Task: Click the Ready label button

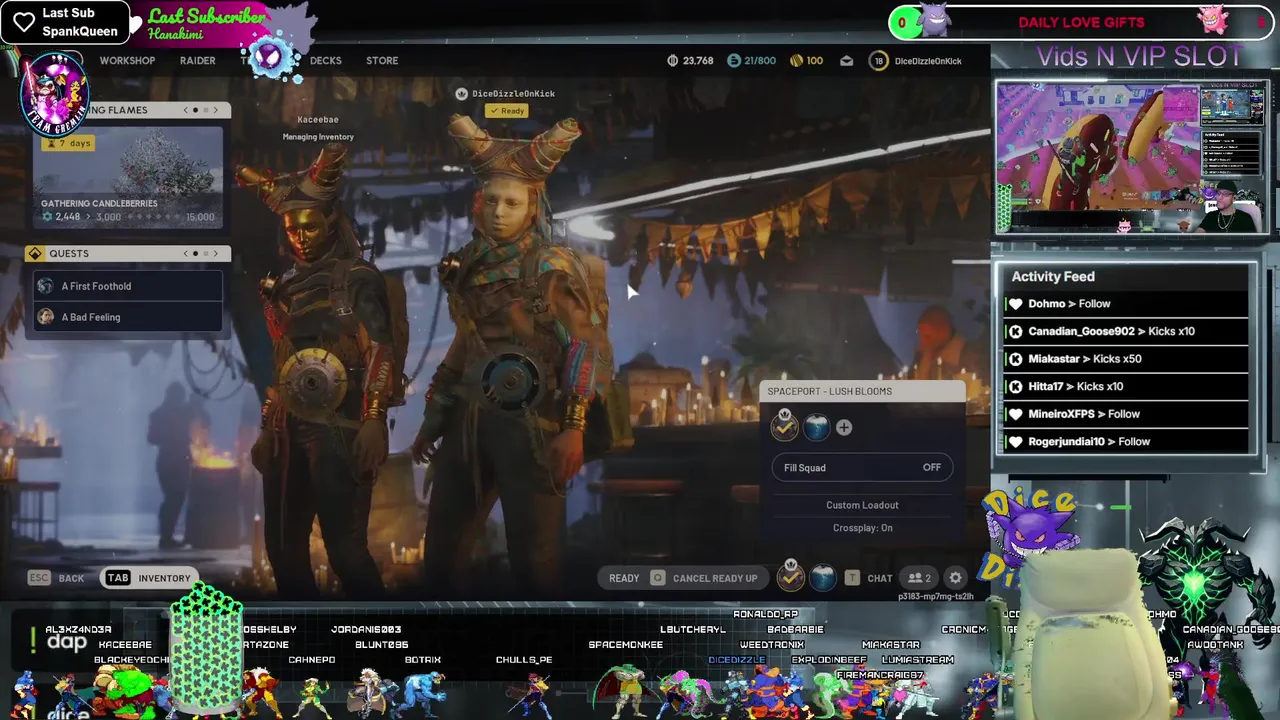Action: click(x=624, y=578)
